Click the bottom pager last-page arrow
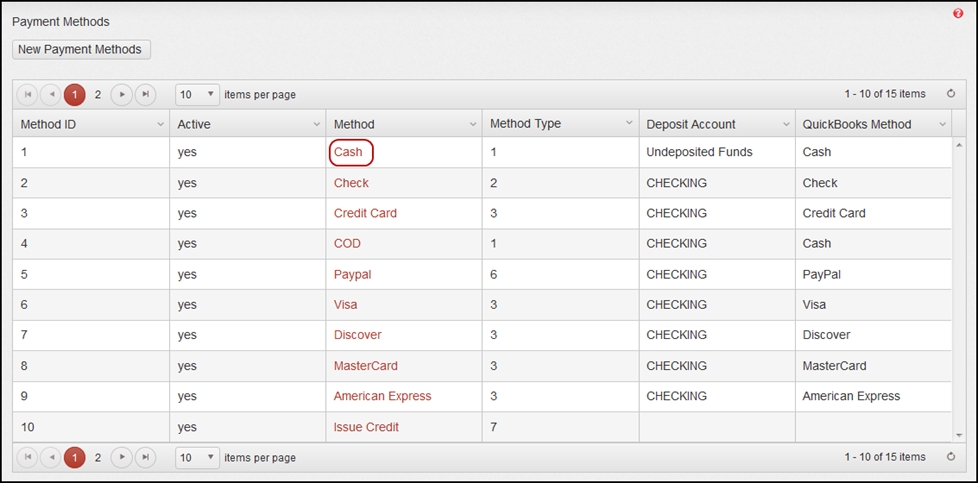The width and height of the screenshot is (978, 483). pos(145,457)
